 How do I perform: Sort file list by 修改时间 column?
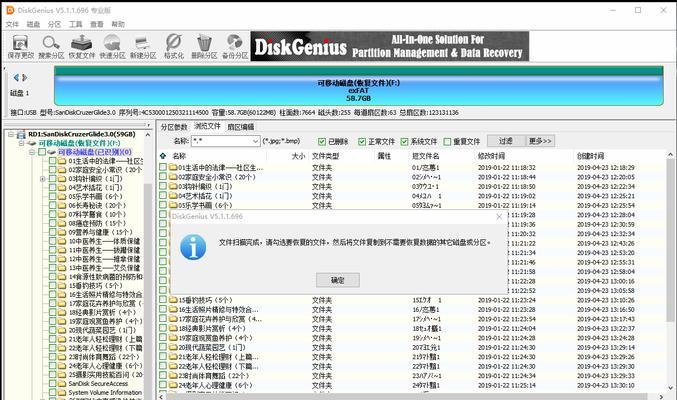(x=491, y=156)
